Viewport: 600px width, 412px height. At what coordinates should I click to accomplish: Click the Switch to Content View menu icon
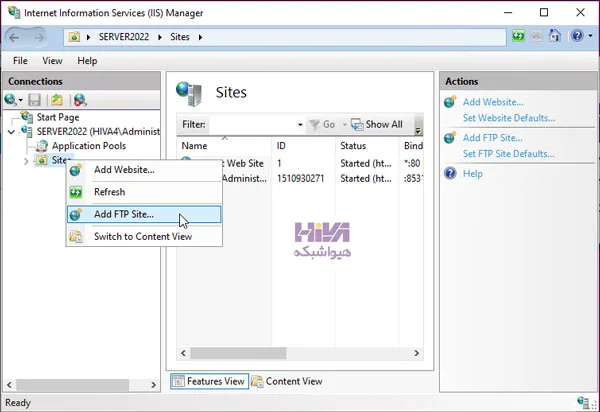pos(76,237)
